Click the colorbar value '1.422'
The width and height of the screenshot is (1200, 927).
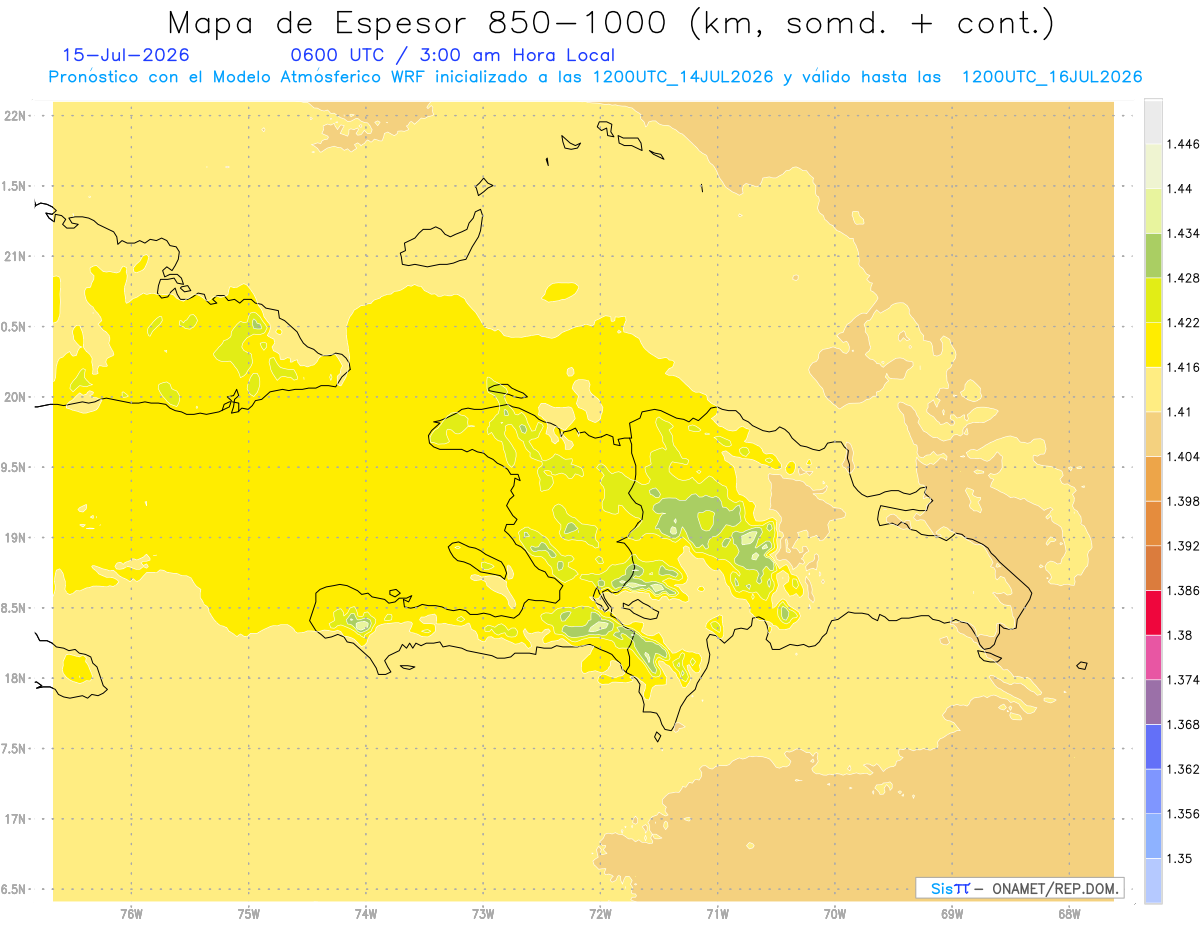coord(1183,323)
